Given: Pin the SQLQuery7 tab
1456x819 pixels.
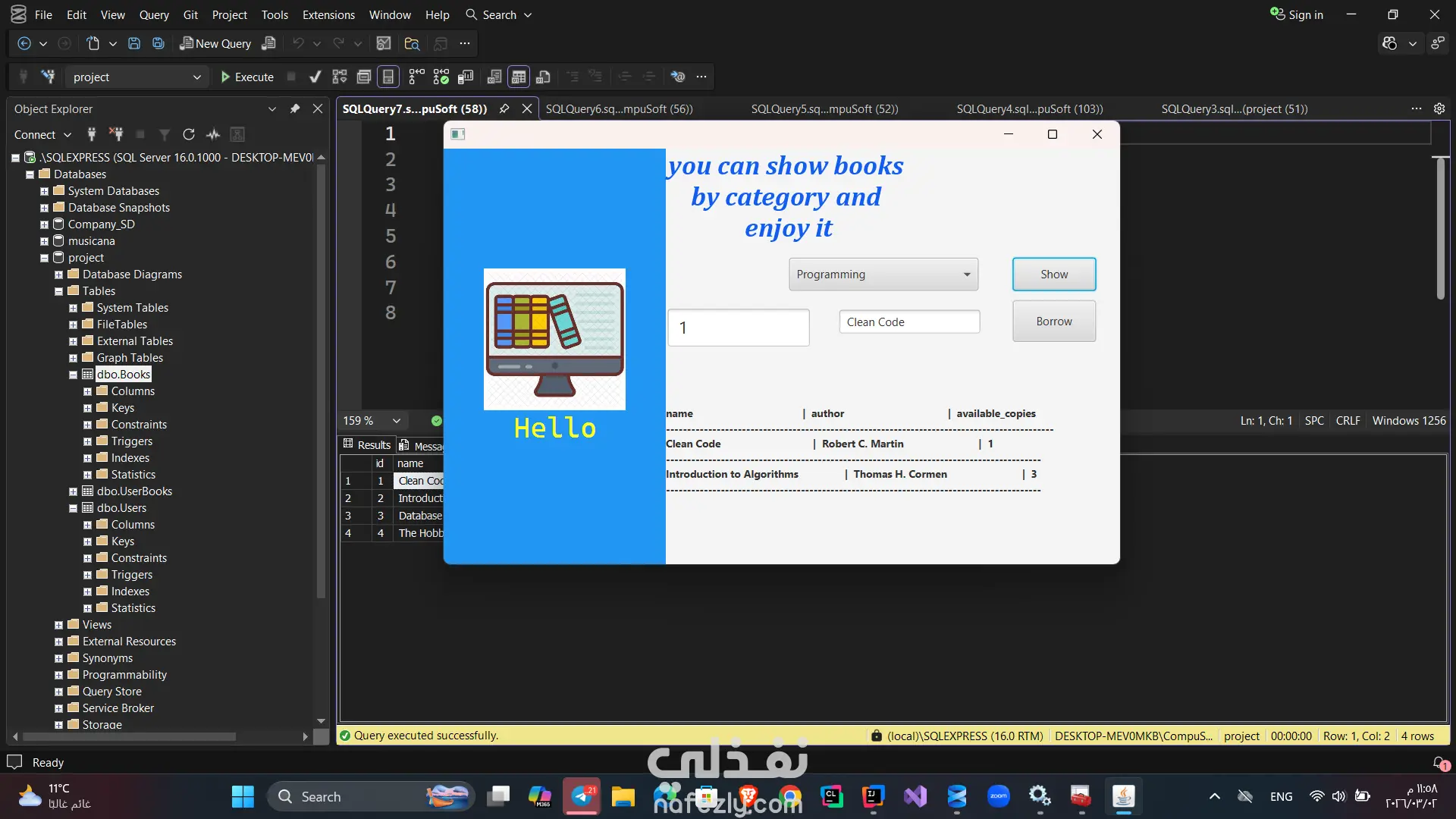Looking at the screenshot, I should click(504, 108).
